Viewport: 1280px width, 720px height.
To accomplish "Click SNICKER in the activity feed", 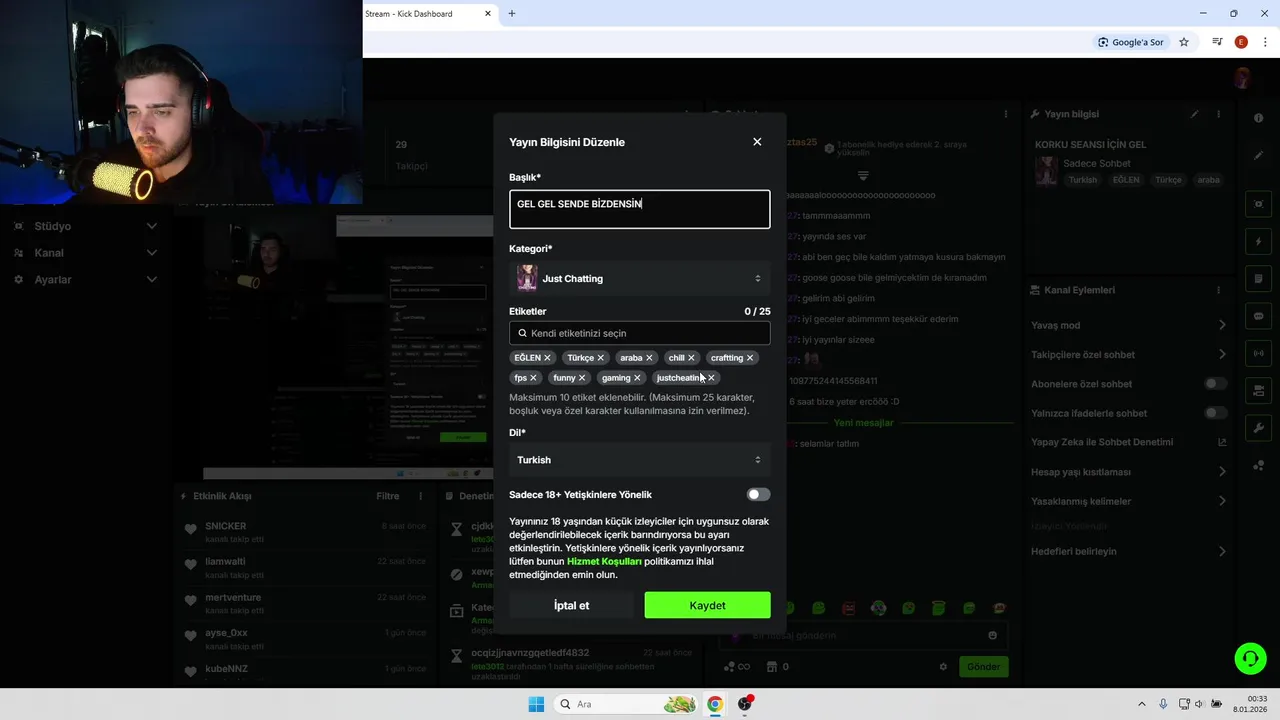I will coord(226,526).
